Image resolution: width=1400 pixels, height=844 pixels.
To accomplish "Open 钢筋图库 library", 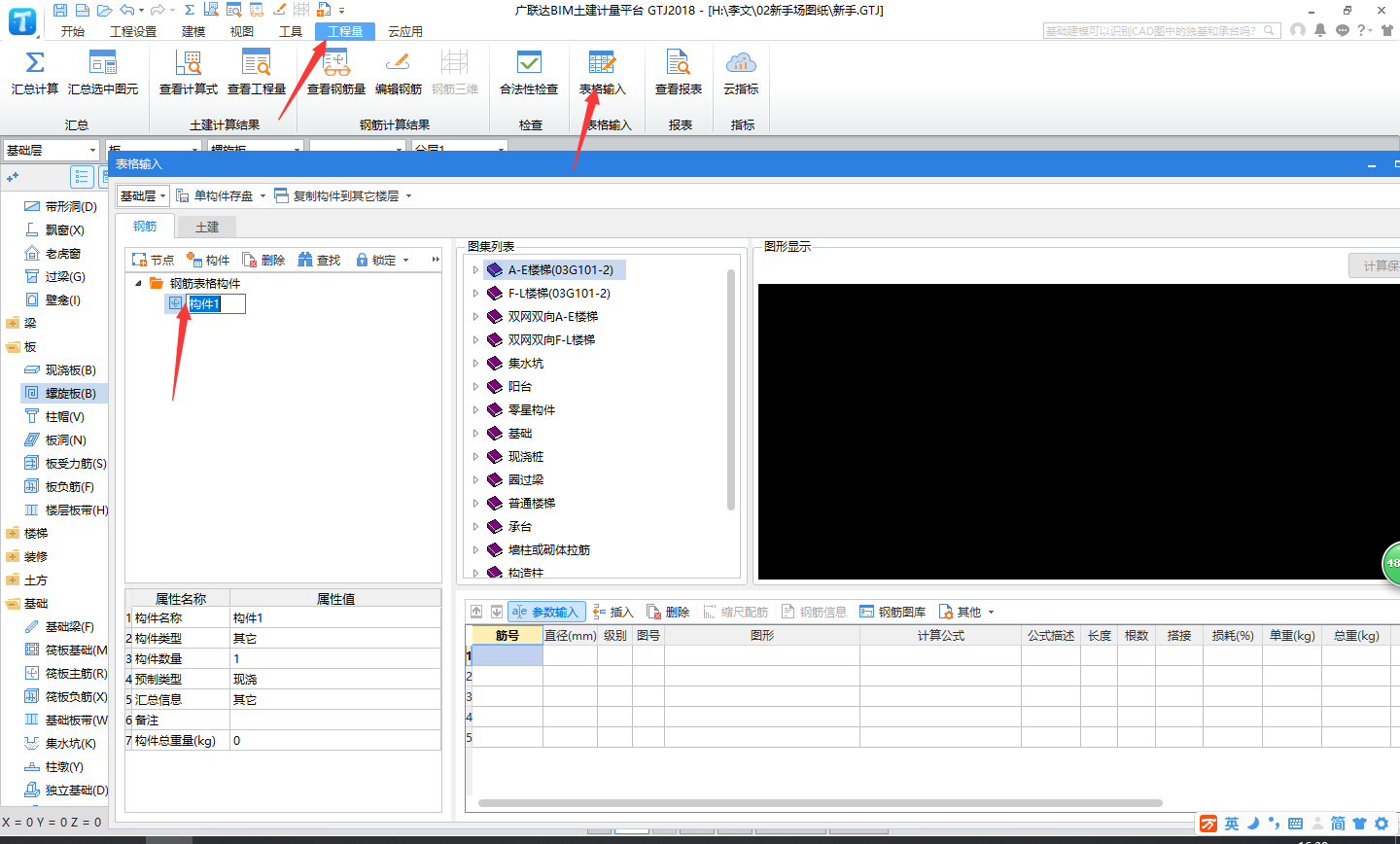I will tap(892, 612).
